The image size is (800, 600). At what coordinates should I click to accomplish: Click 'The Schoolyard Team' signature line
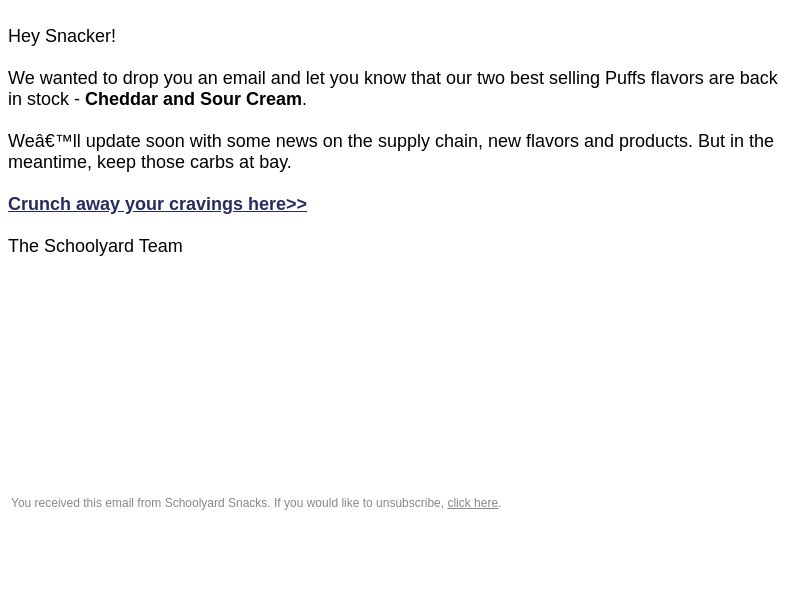click(x=95, y=246)
